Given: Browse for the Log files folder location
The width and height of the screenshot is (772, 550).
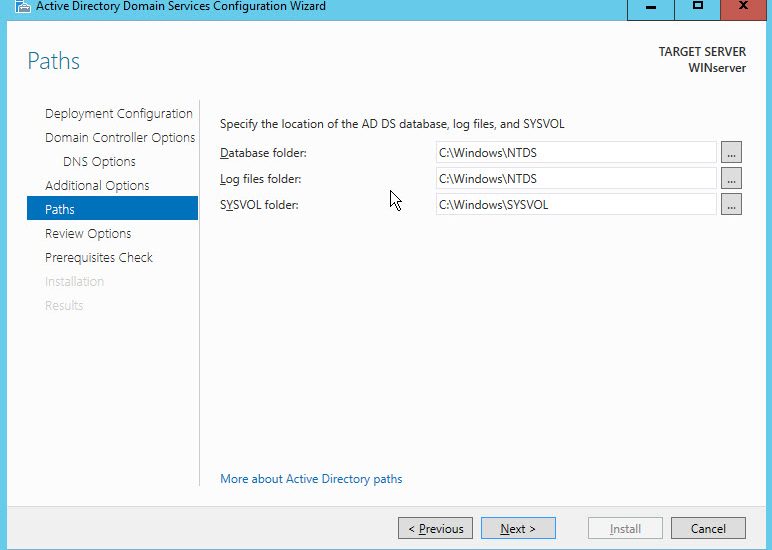Looking at the screenshot, I should coord(731,179).
